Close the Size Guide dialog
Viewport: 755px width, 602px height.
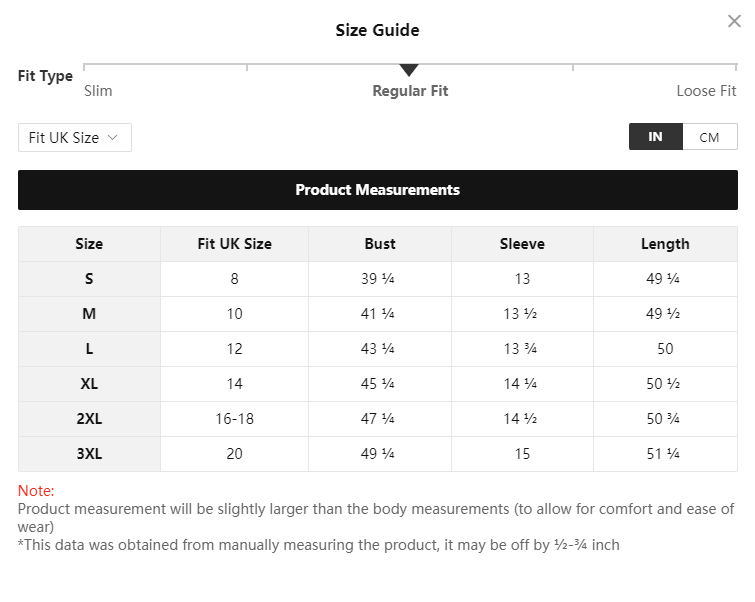click(734, 21)
